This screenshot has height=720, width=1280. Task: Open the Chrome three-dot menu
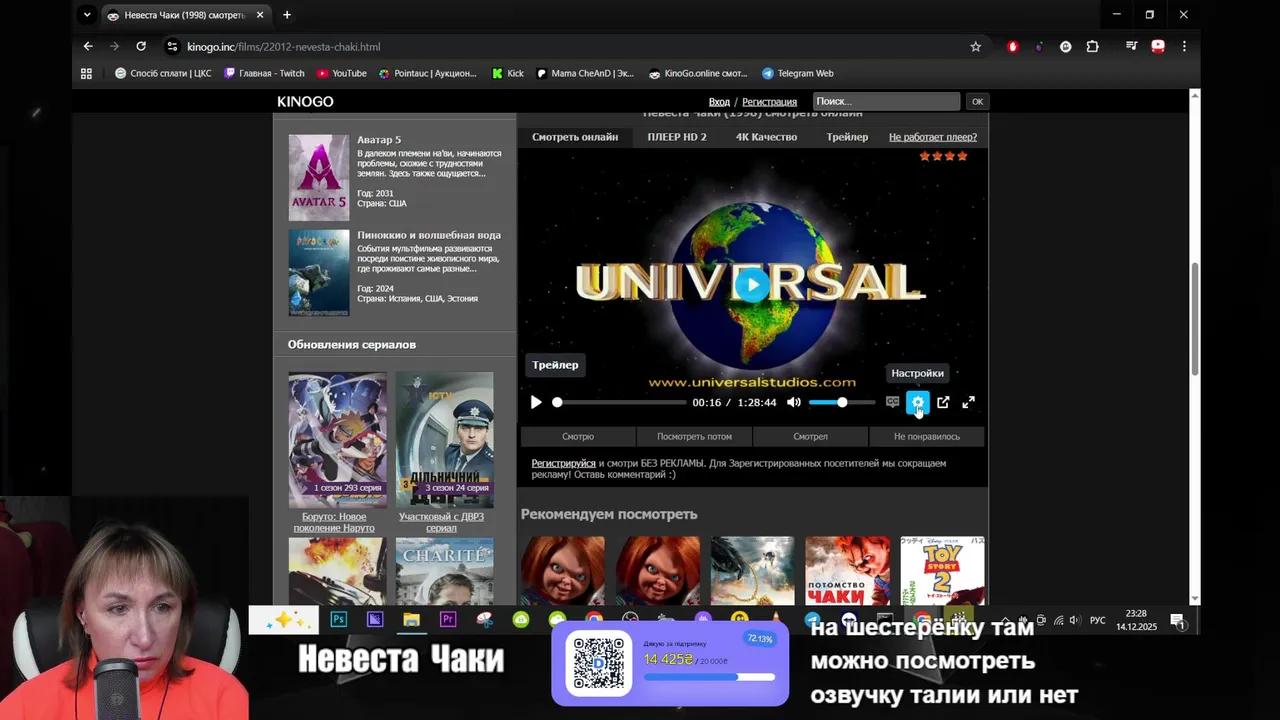click(1184, 46)
